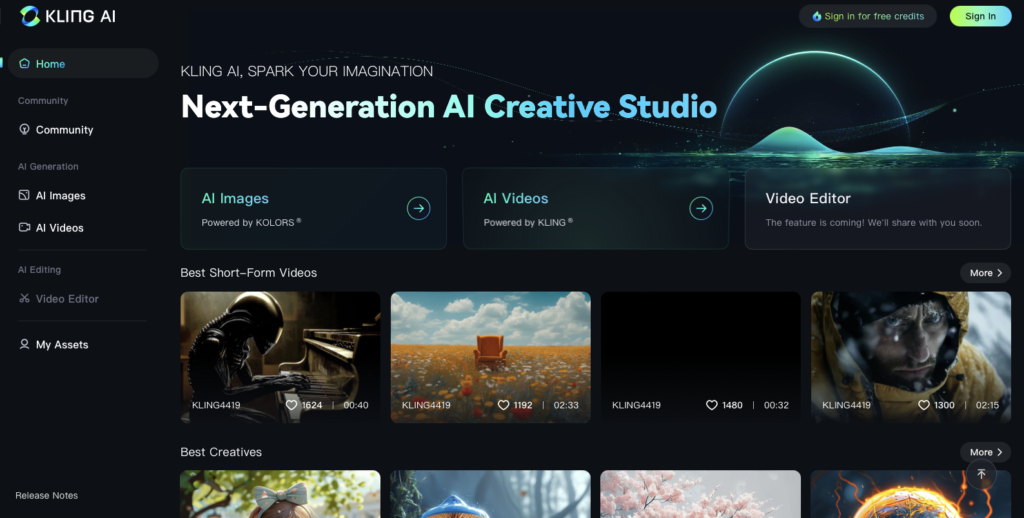Like the orange chair video with 1192 hearts
Screen dimensions: 1024x518
[x=503, y=405]
